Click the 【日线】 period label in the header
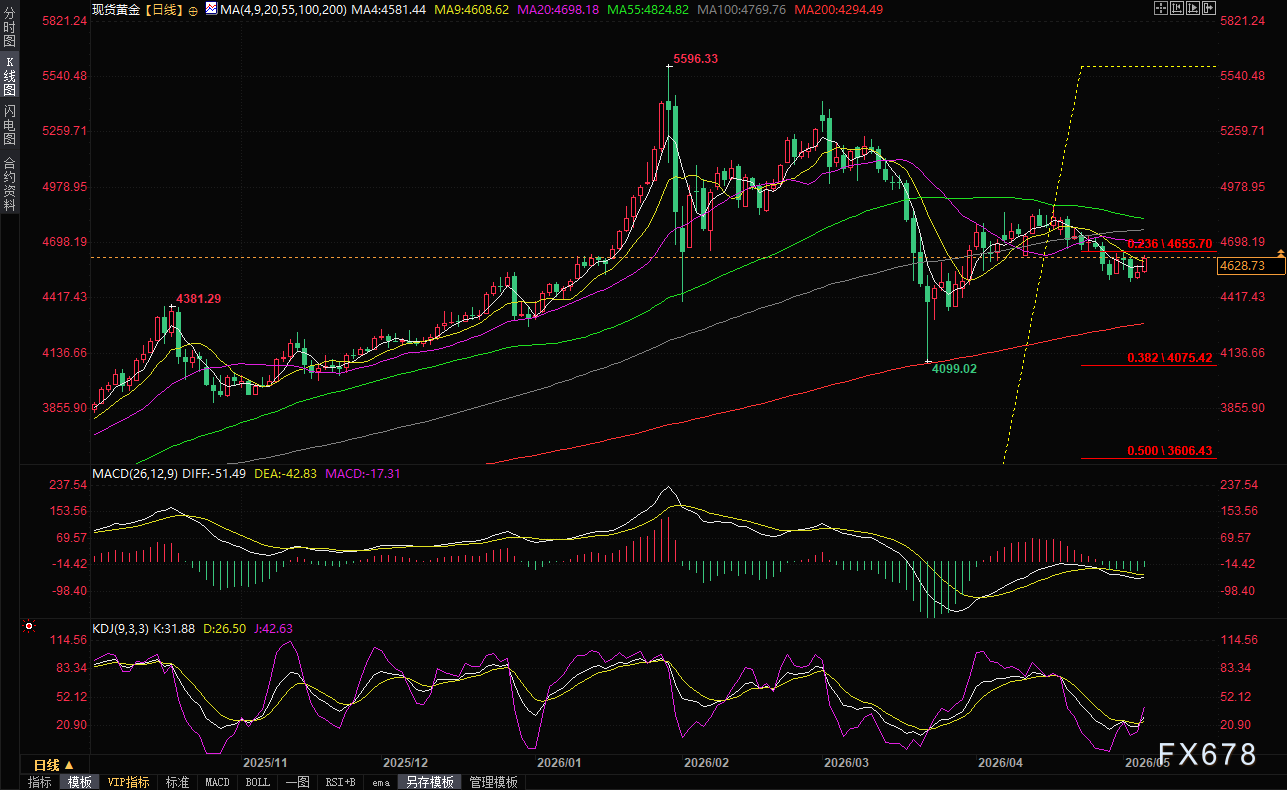Screen dimensions: 1287x790 (163, 9)
